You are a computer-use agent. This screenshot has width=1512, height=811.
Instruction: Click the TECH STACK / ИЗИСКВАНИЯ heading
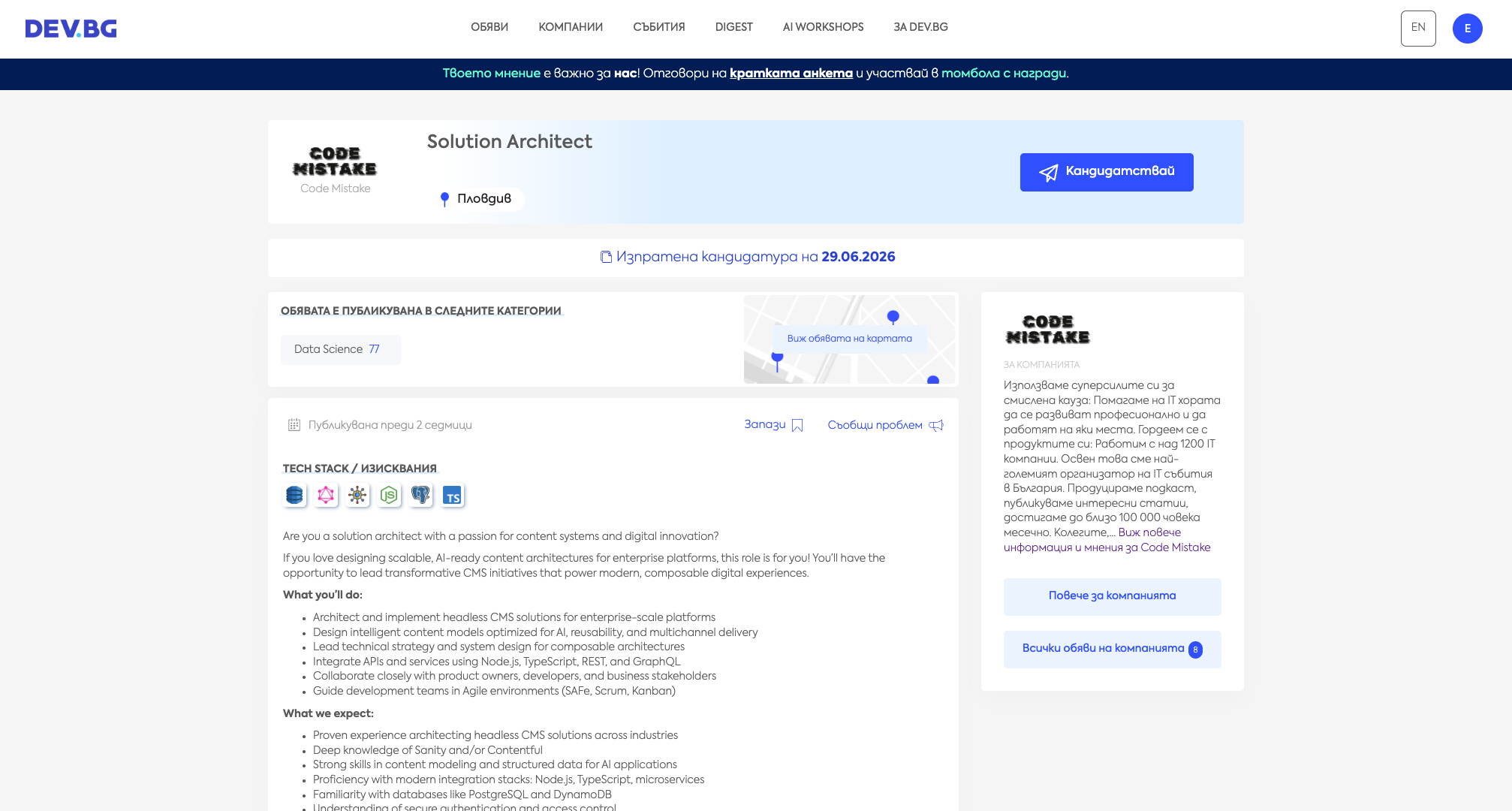360,469
